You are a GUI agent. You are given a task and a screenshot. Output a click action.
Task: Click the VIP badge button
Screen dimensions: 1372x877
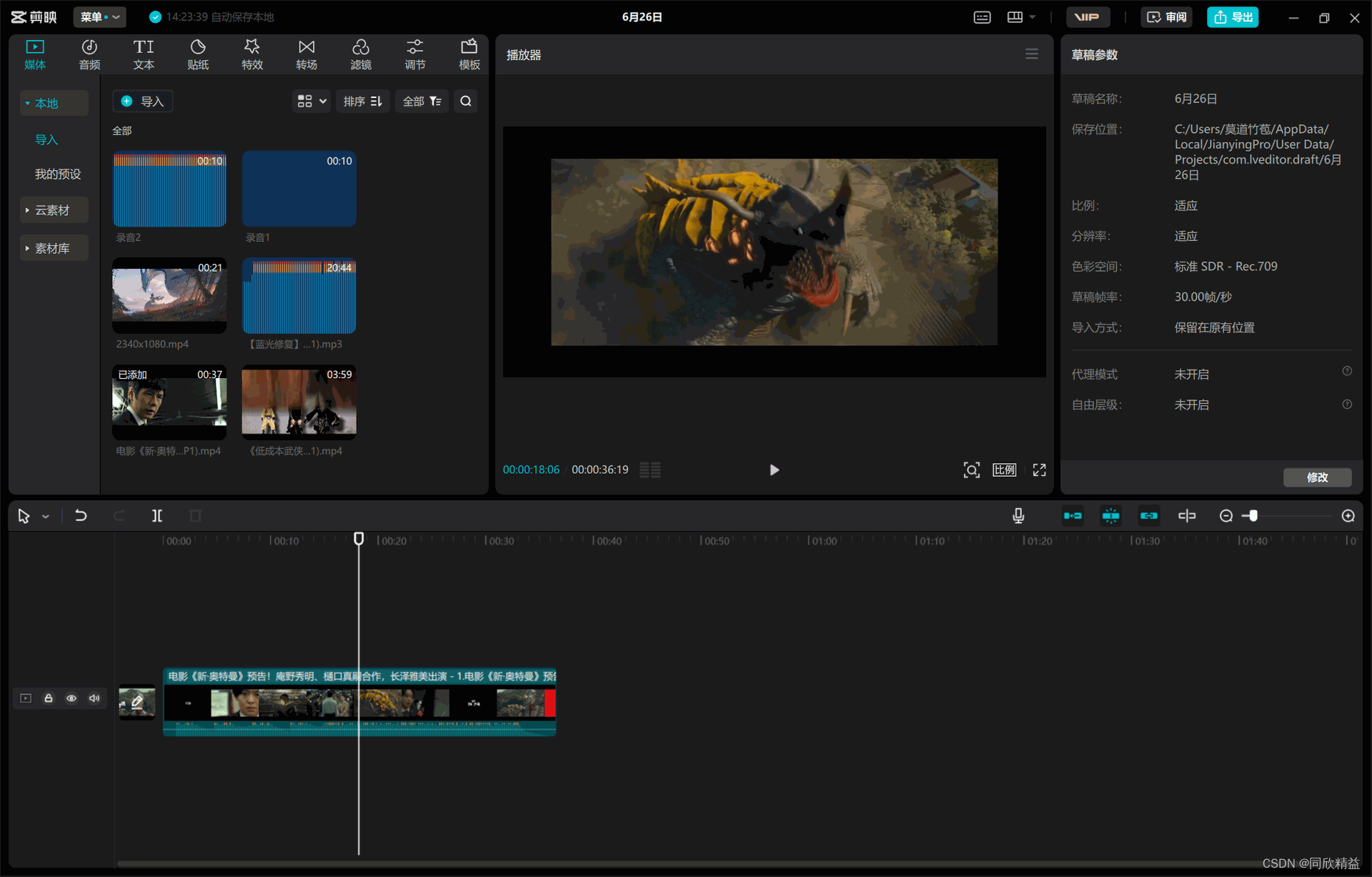coord(1088,17)
